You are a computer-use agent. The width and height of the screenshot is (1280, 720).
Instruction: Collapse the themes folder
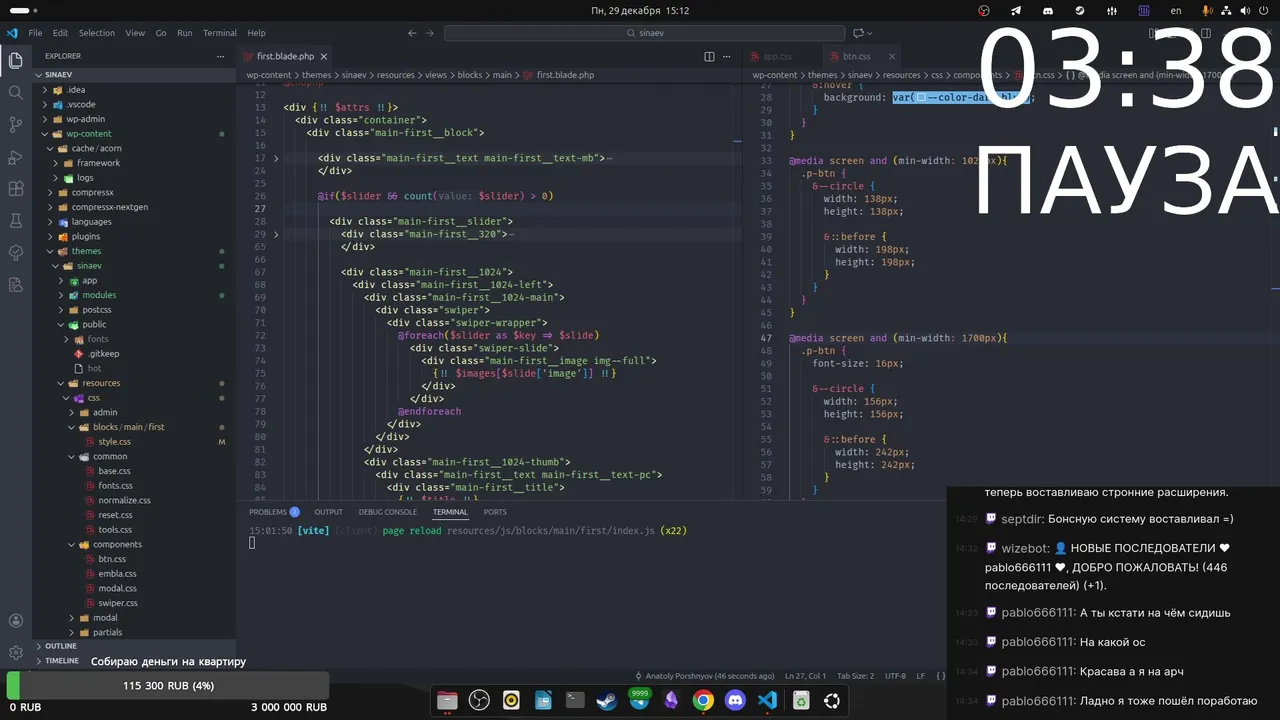134,251
